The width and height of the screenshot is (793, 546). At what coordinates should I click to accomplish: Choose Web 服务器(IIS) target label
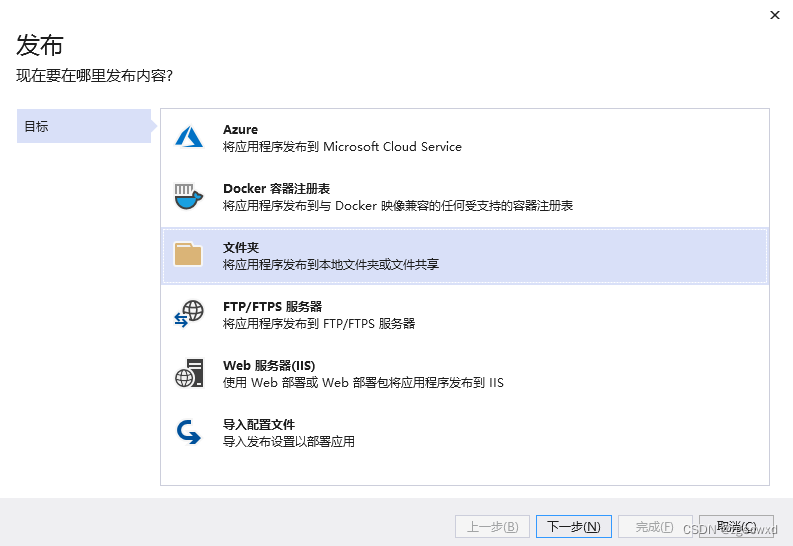(269, 366)
